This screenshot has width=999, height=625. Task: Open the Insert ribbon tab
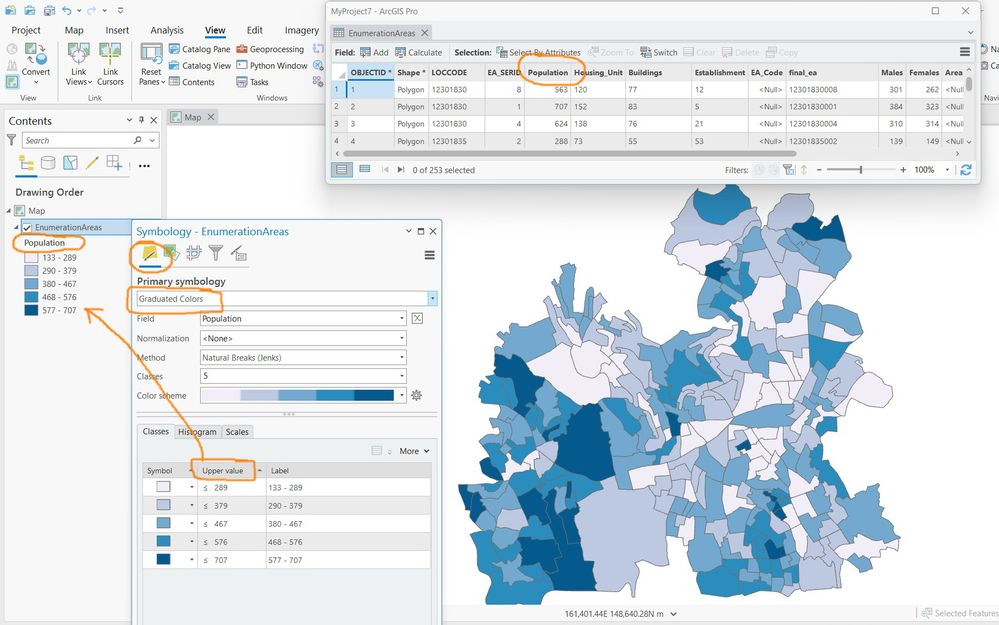117,30
